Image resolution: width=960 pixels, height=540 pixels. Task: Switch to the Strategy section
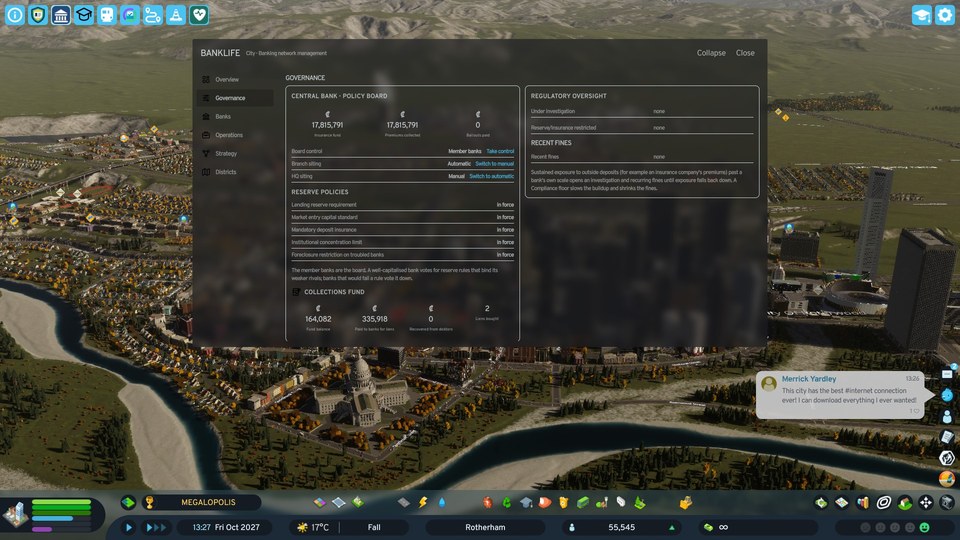tap(235, 154)
